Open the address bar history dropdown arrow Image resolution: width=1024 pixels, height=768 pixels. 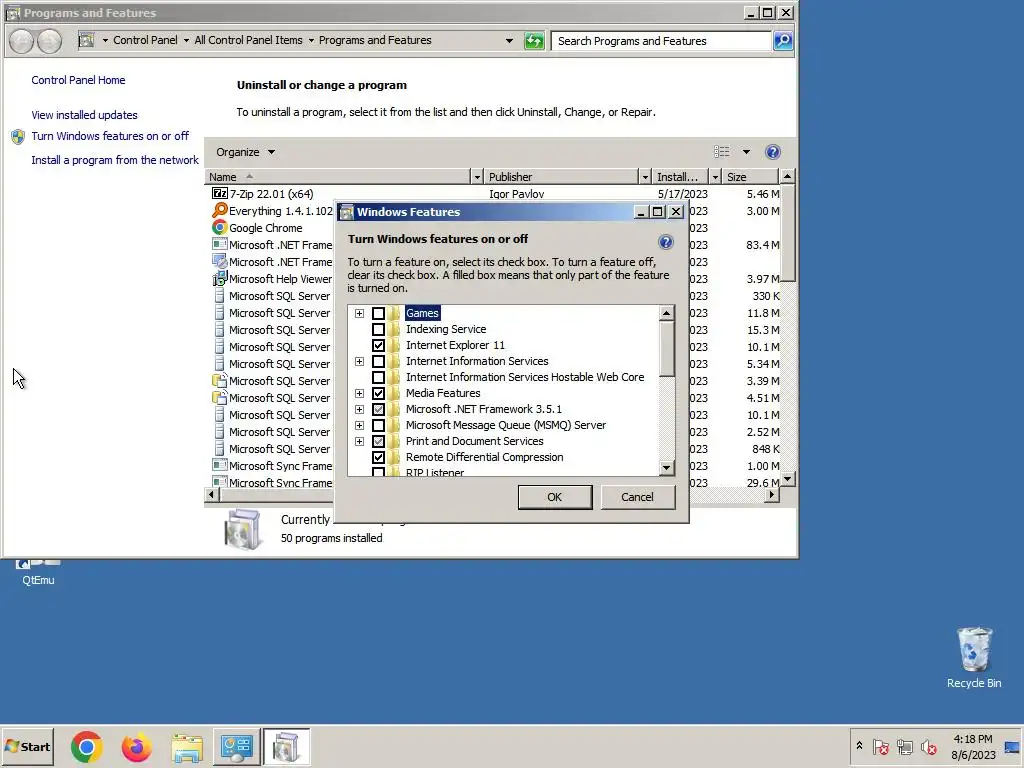(x=509, y=40)
